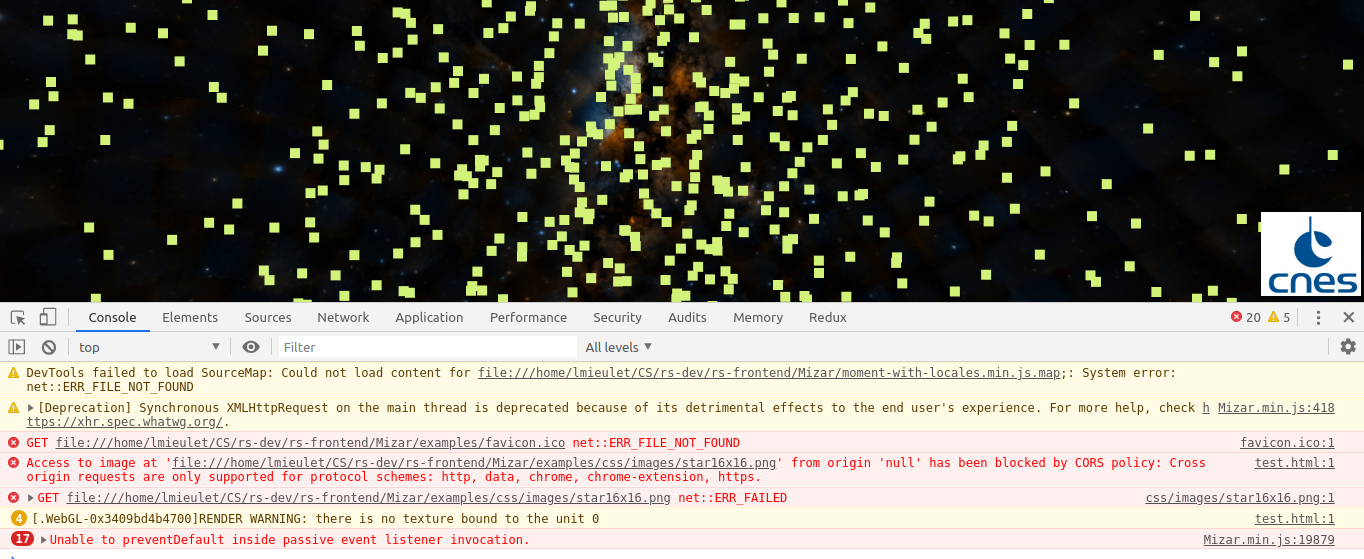Open the live expression eye icon

251,347
